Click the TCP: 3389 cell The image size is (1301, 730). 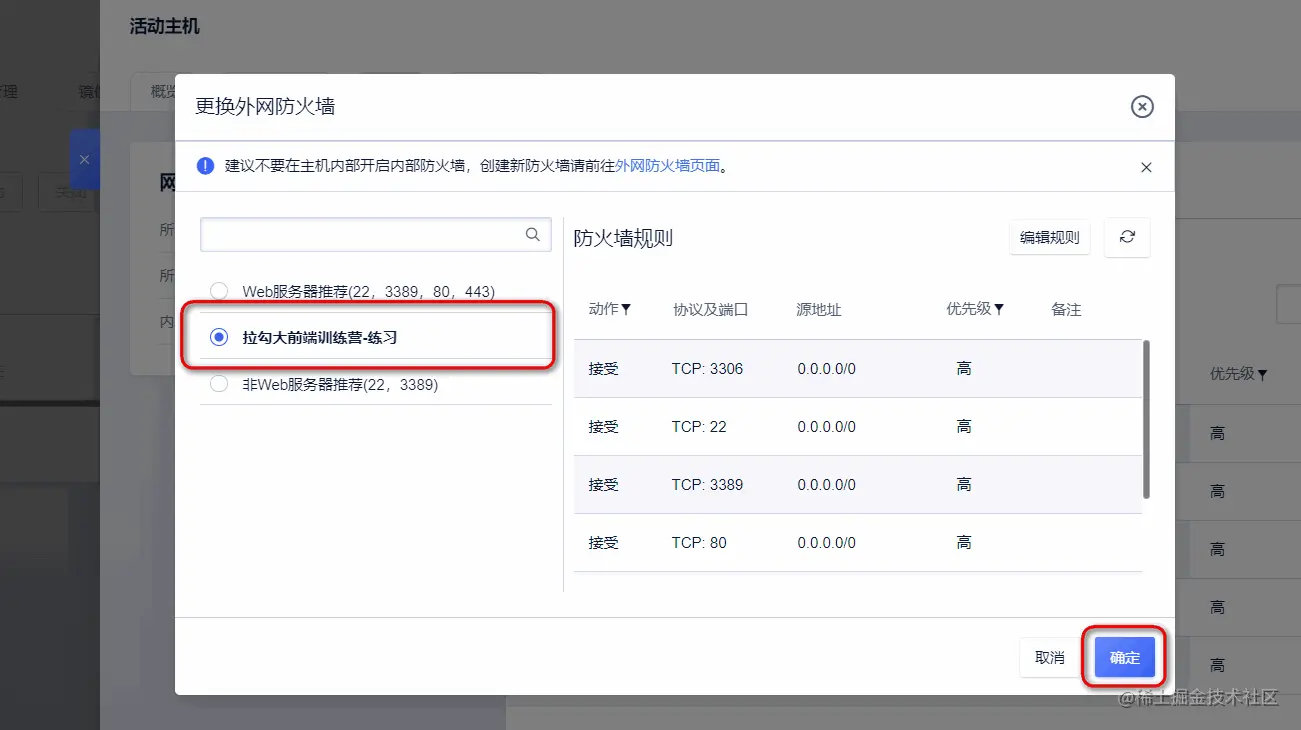707,485
